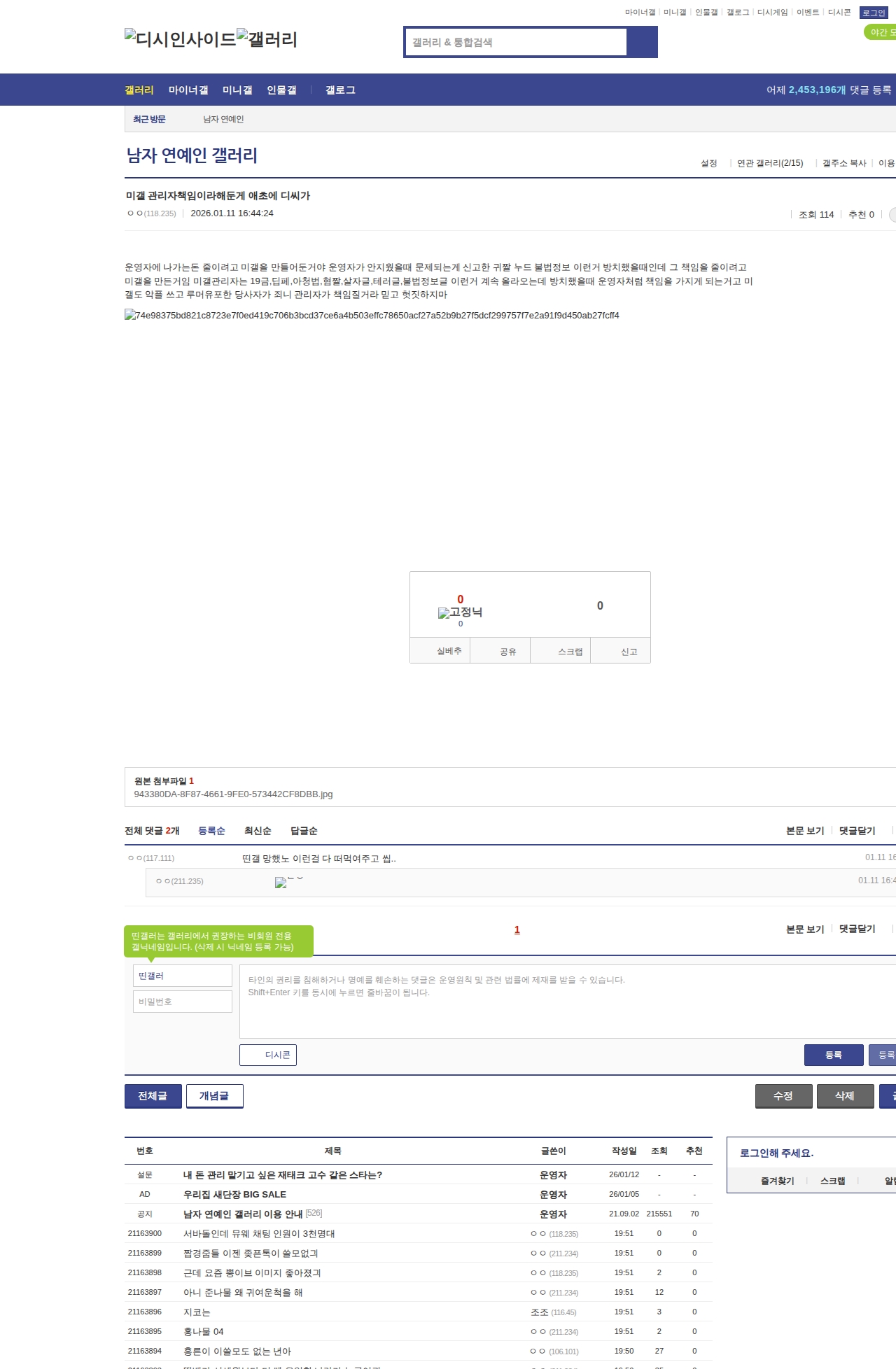Open the broken post image starting with 74e98375

(372, 316)
